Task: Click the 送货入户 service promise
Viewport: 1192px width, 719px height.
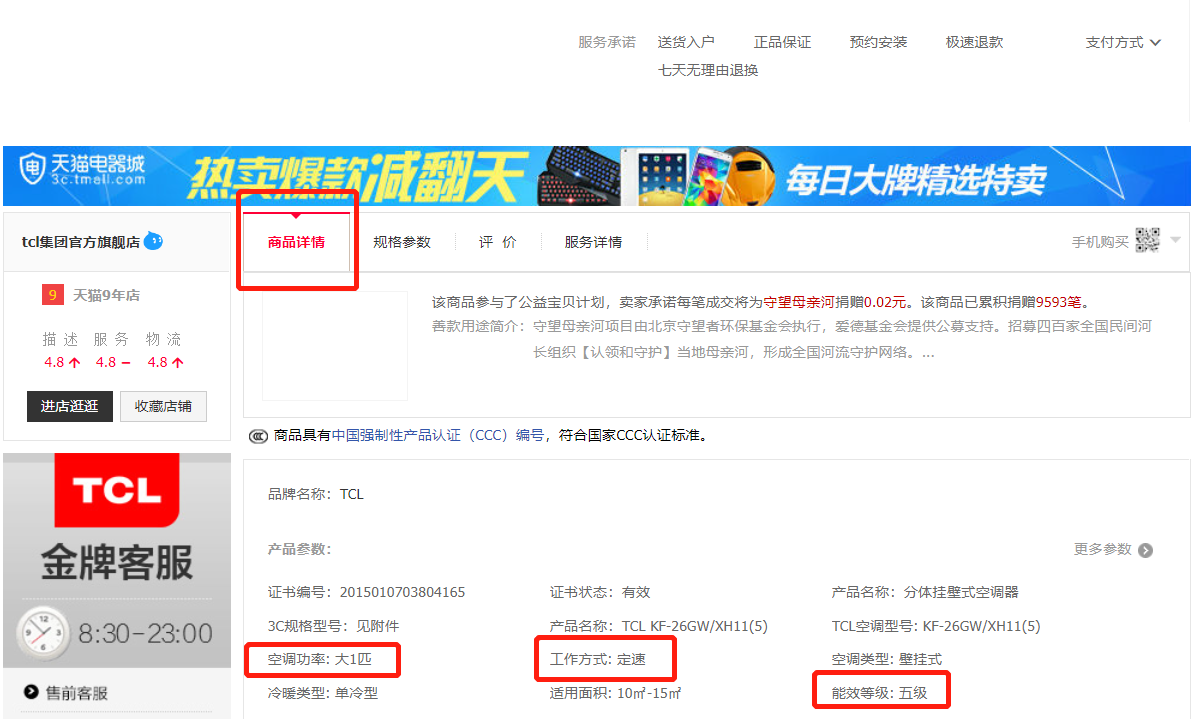Action: coord(686,43)
